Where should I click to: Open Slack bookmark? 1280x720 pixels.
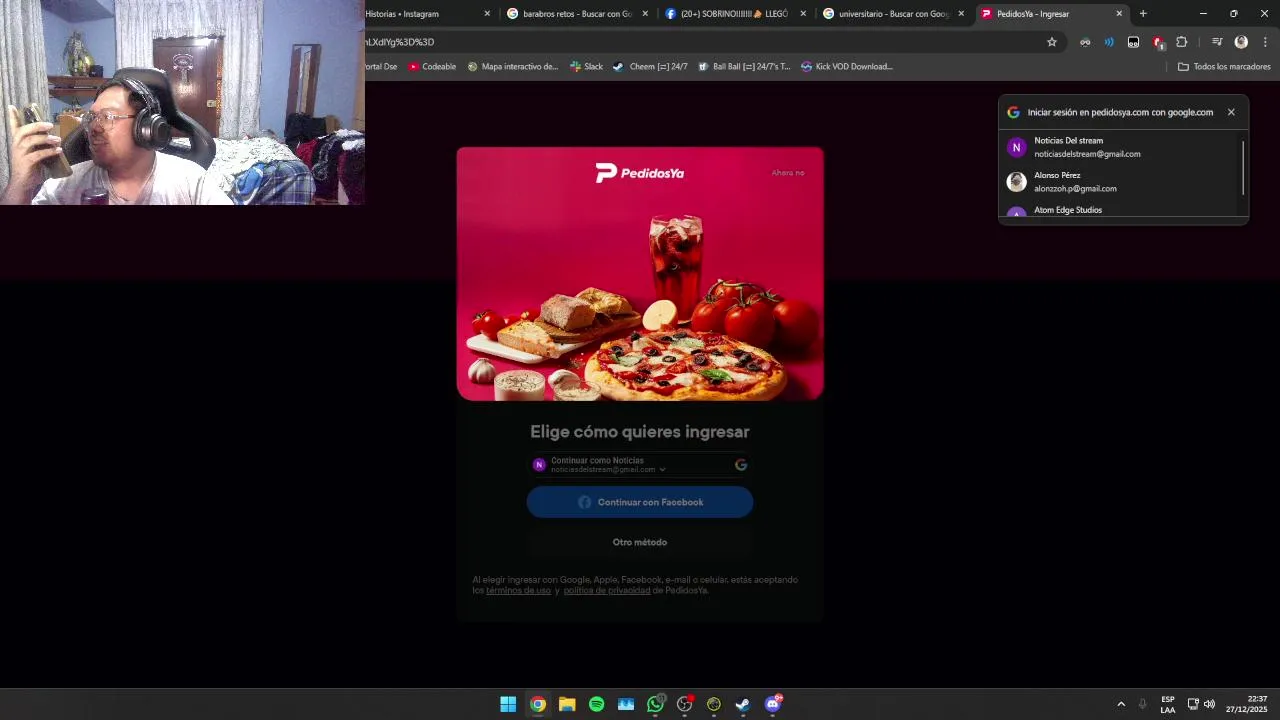point(586,67)
